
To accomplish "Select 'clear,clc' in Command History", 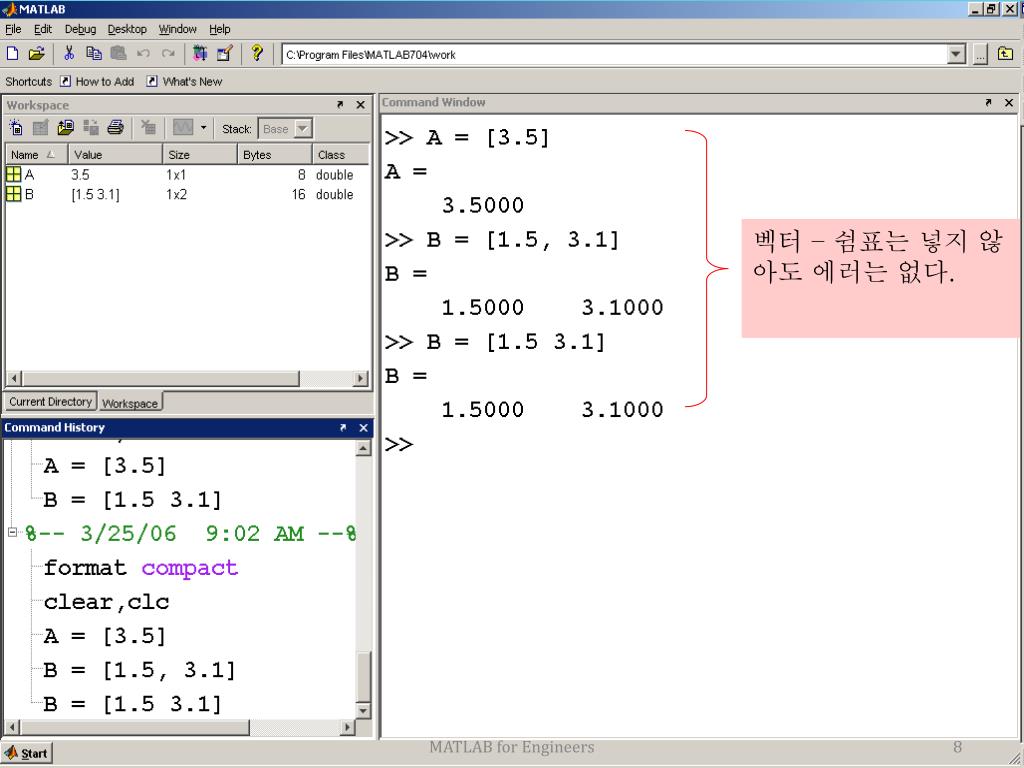I will click(106, 601).
